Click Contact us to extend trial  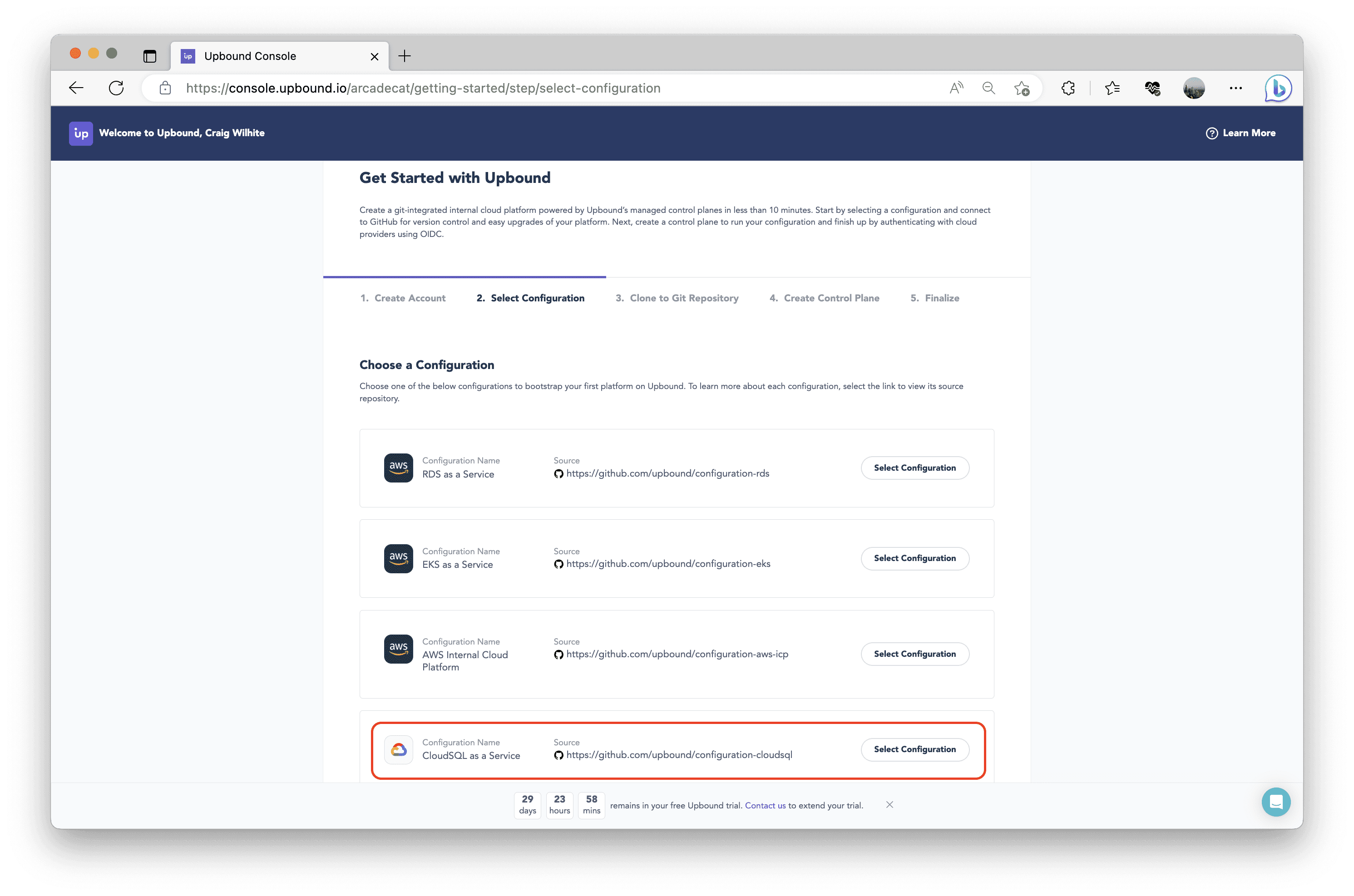[765, 806]
